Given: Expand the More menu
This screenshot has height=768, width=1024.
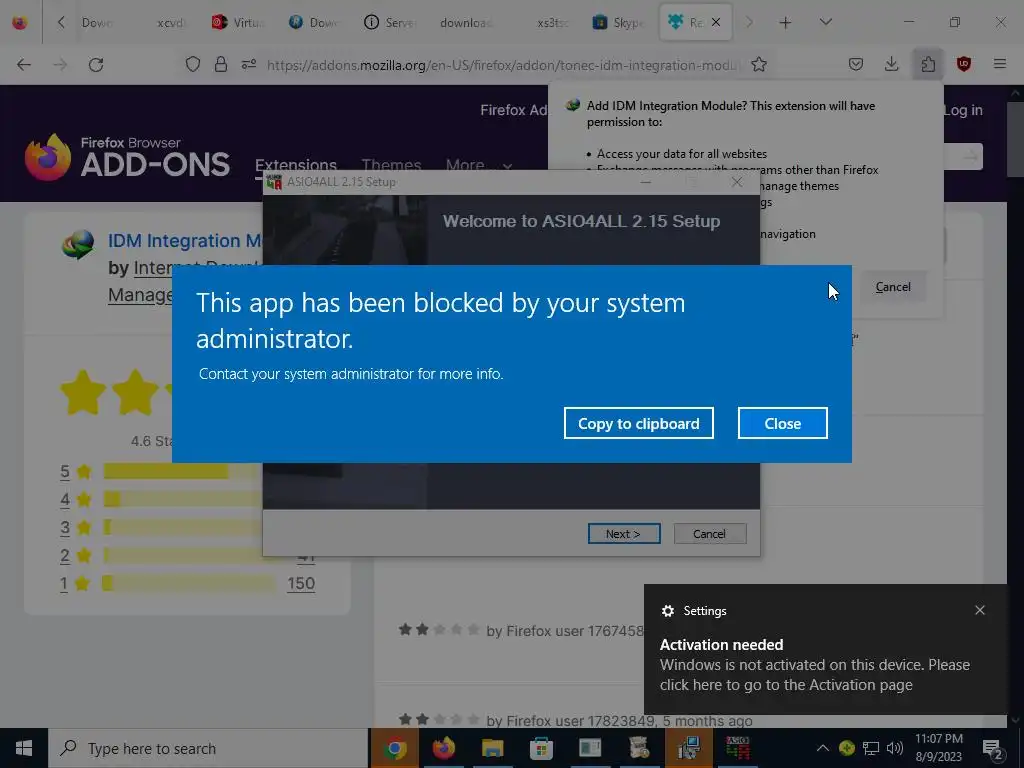Looking at the screenshot, I should tap(478, 165).
